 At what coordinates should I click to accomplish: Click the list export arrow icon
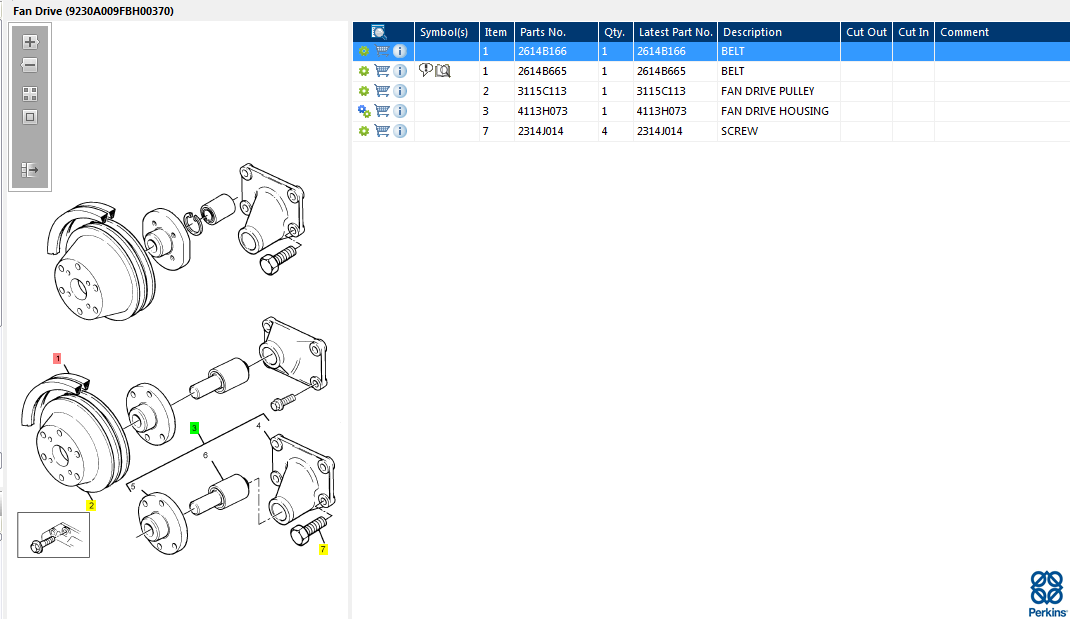30,170
